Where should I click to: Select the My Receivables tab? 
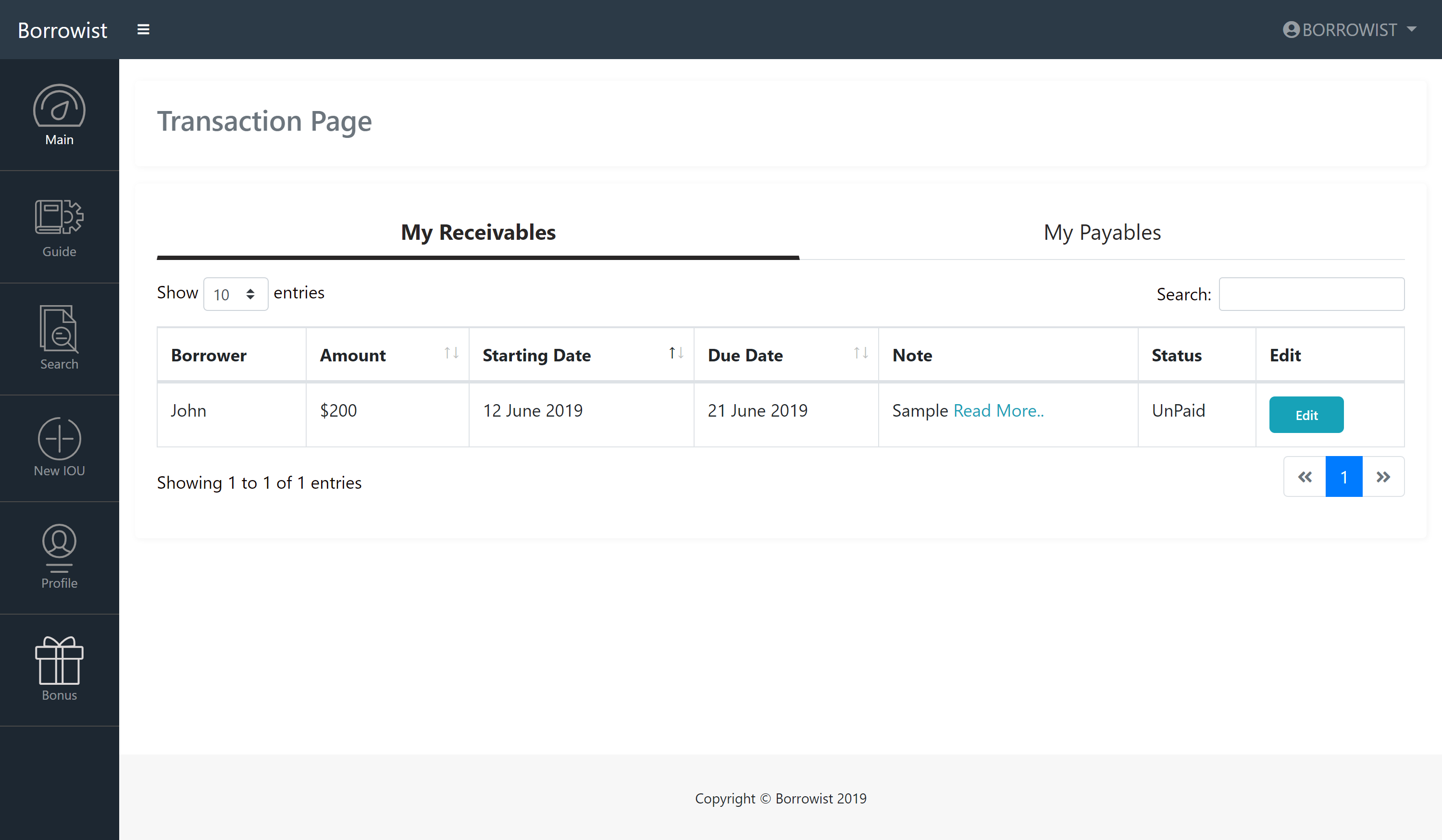(x=478, y=232)
